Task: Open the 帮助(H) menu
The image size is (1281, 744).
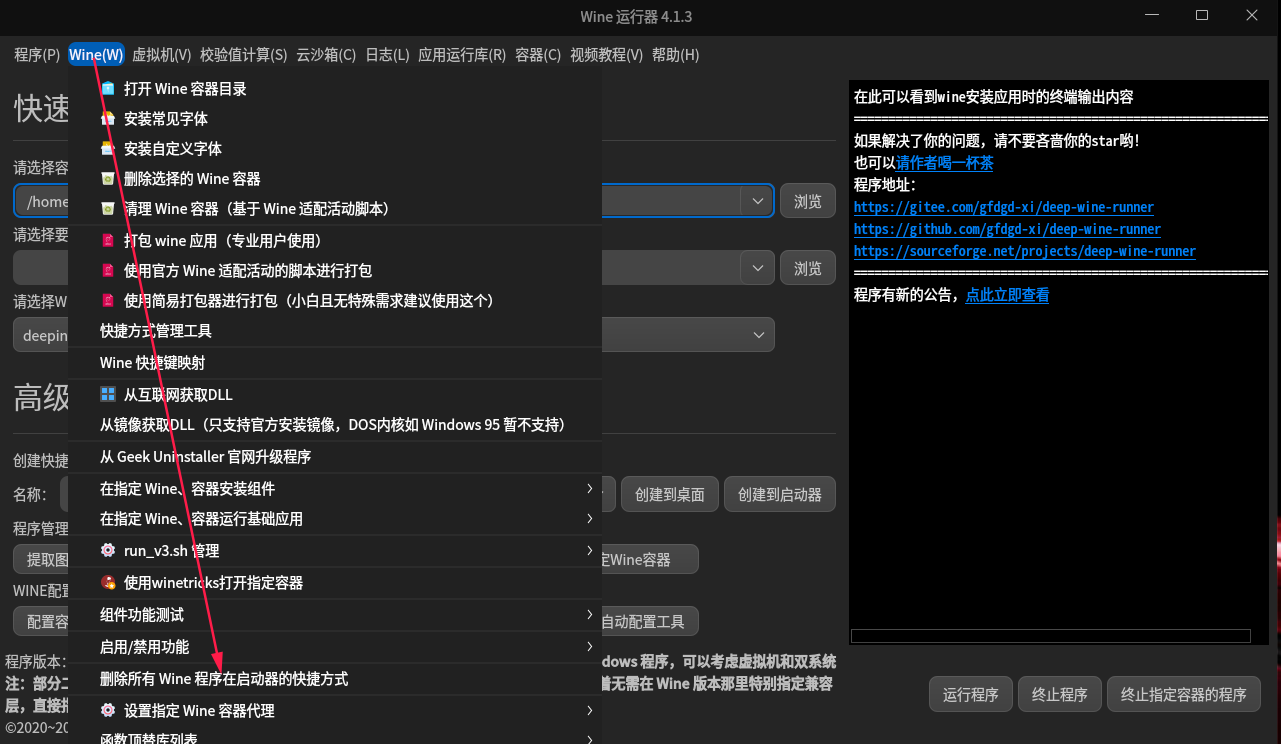Action: pyautogui.click(x=675, y=55)
